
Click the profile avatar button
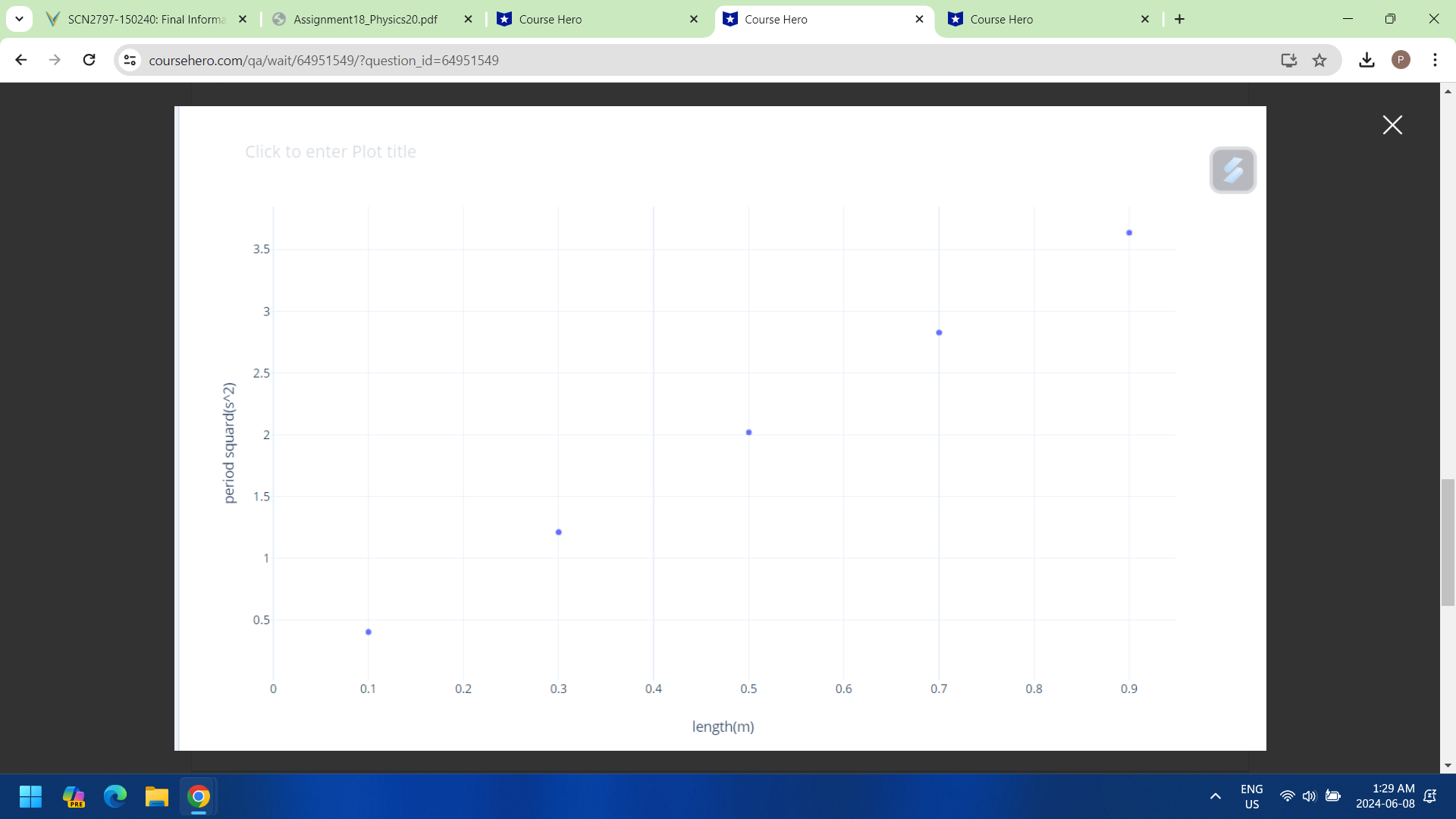[x=1401, y=60]
